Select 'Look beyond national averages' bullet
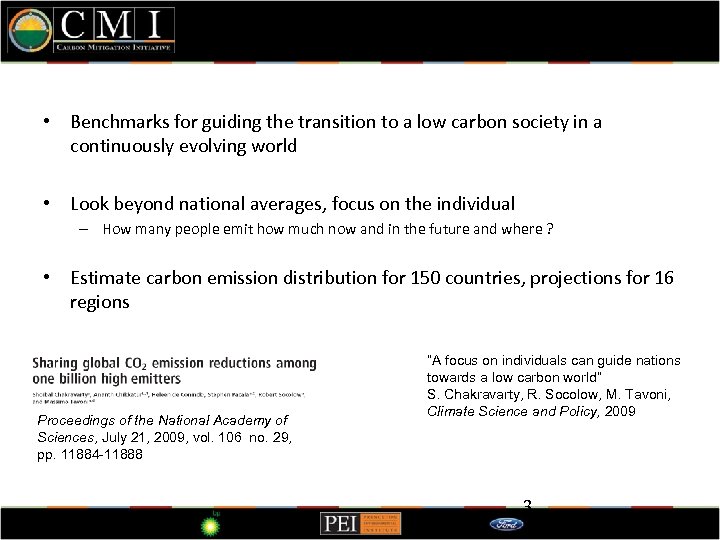Viewport: 720px width, 540px height. pos(292,204)
